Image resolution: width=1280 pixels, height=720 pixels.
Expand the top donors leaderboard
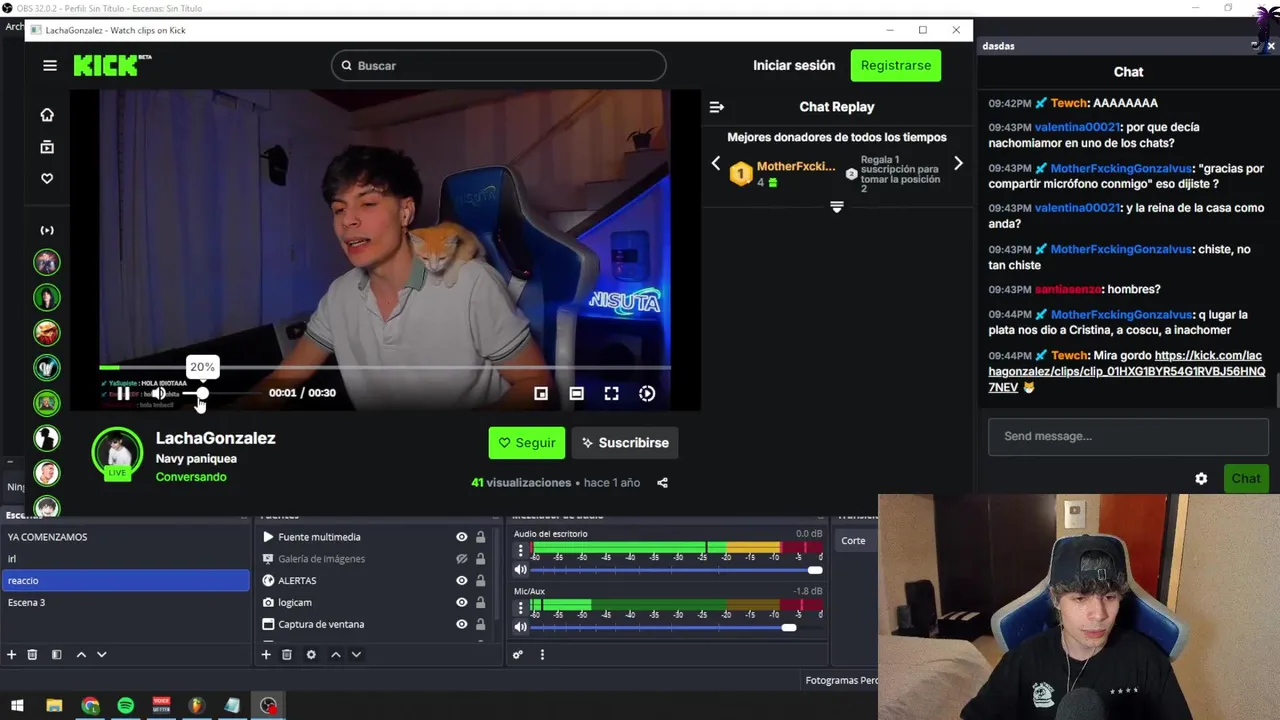(x=837, y=207)
